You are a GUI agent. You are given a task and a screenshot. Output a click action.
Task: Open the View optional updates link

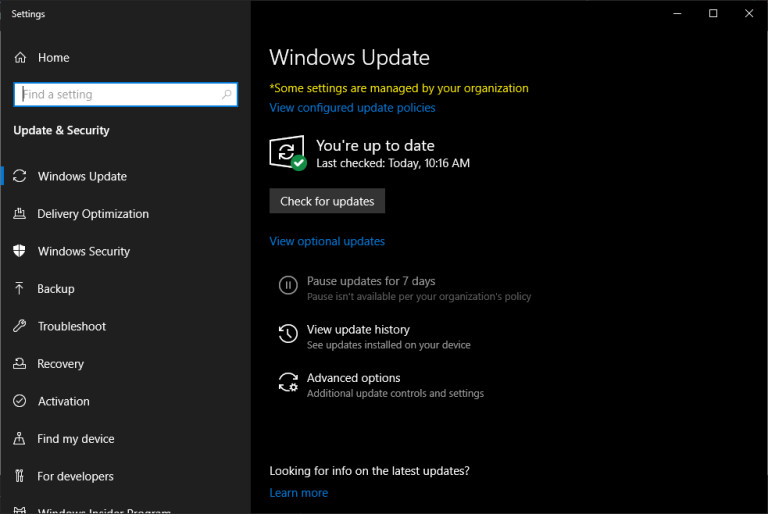[327, 242]
